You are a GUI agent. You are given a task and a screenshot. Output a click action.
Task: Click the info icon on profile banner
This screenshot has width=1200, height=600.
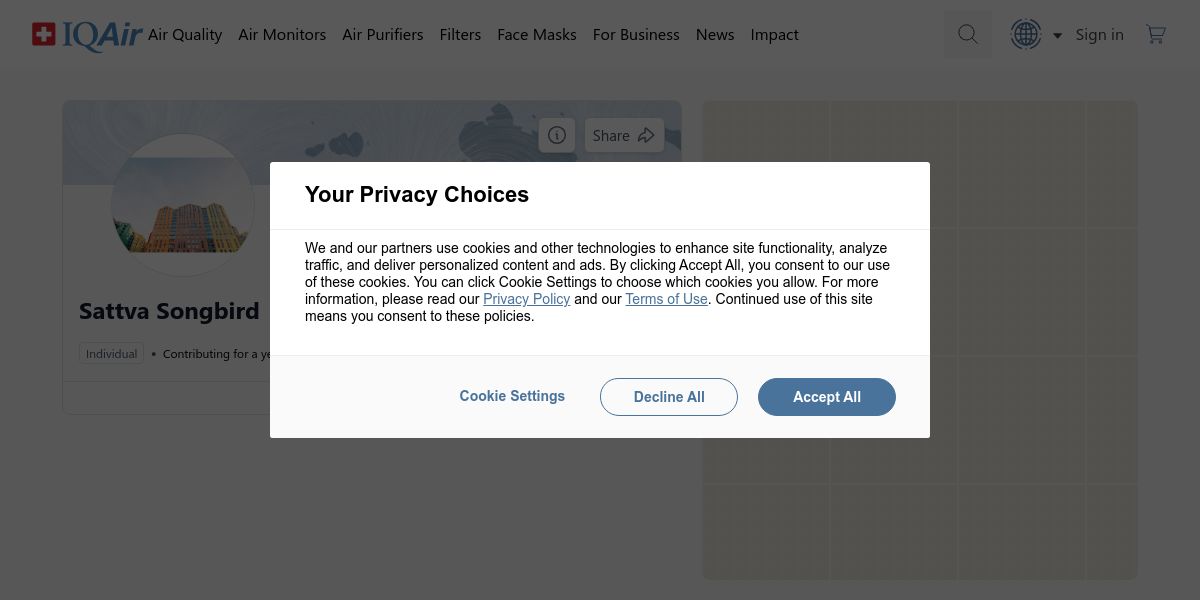(x=557, y=135)
